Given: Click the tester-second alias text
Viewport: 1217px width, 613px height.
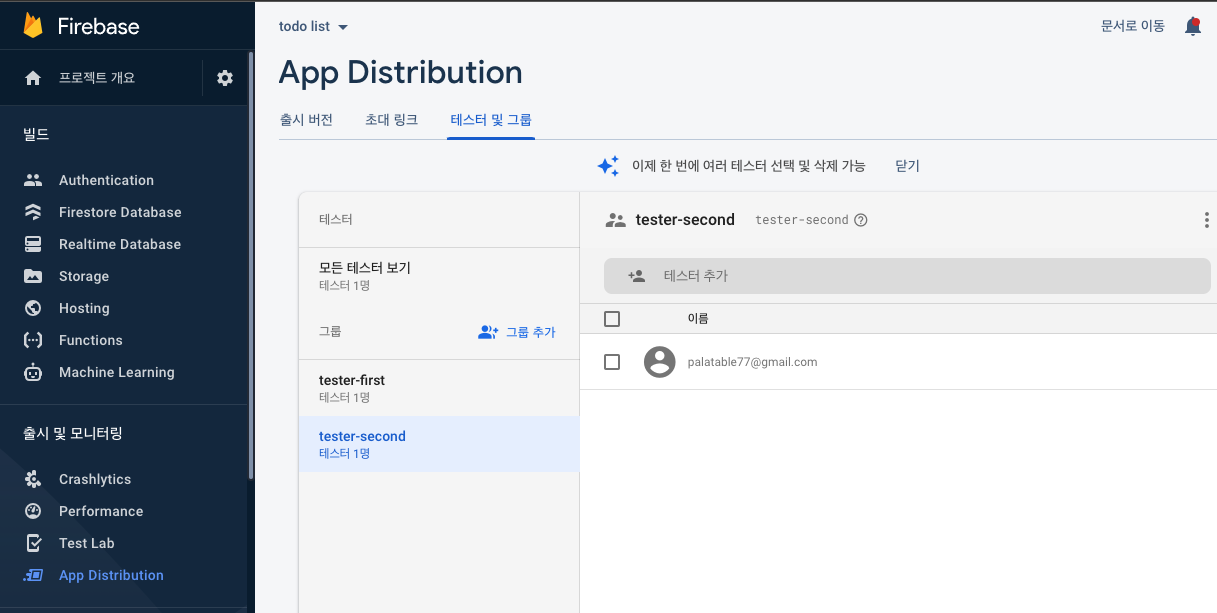Looking at the screenshot, I should coord(801,220).
